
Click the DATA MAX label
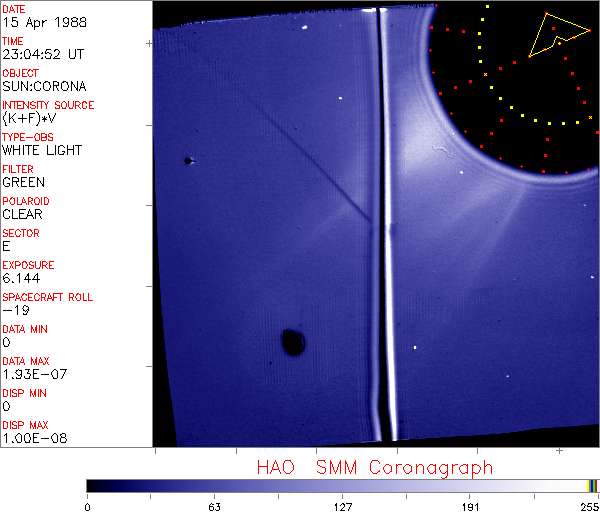pyautogui.click(x=26, y=361)
